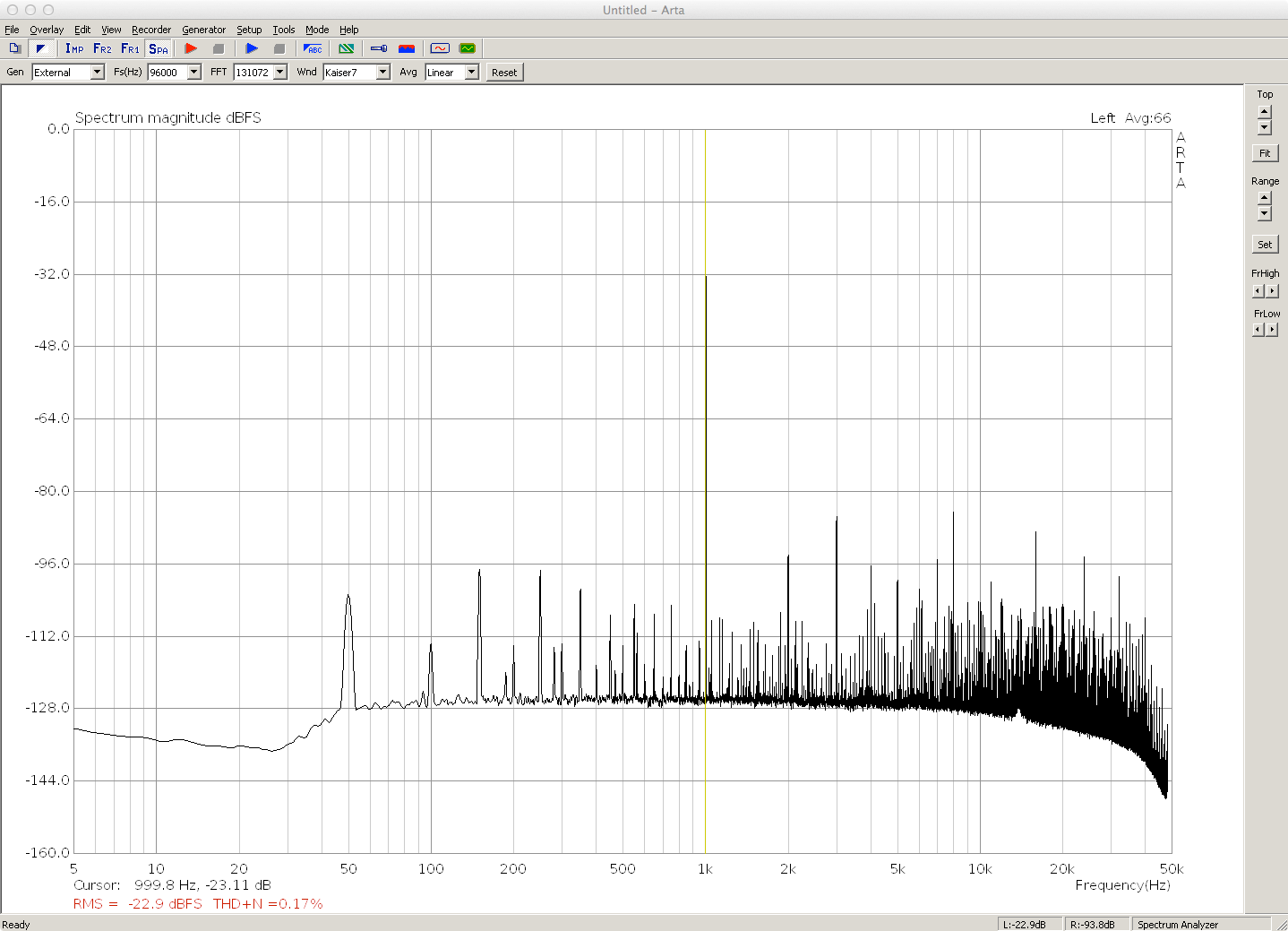
Task: Open the Setup menu
Action: click(249, 30)
